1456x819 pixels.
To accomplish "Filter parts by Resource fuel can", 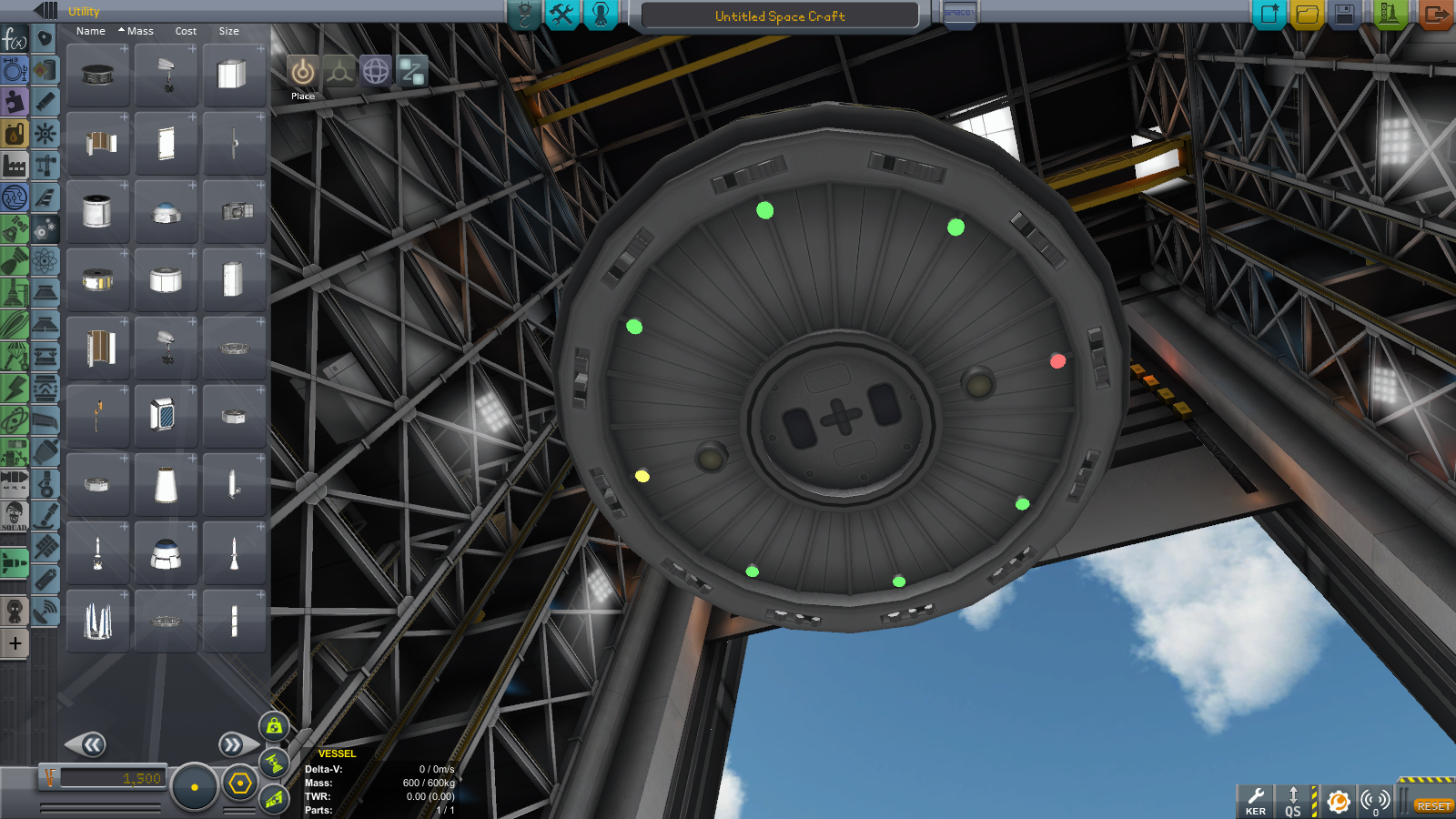I will coord(15,134).
